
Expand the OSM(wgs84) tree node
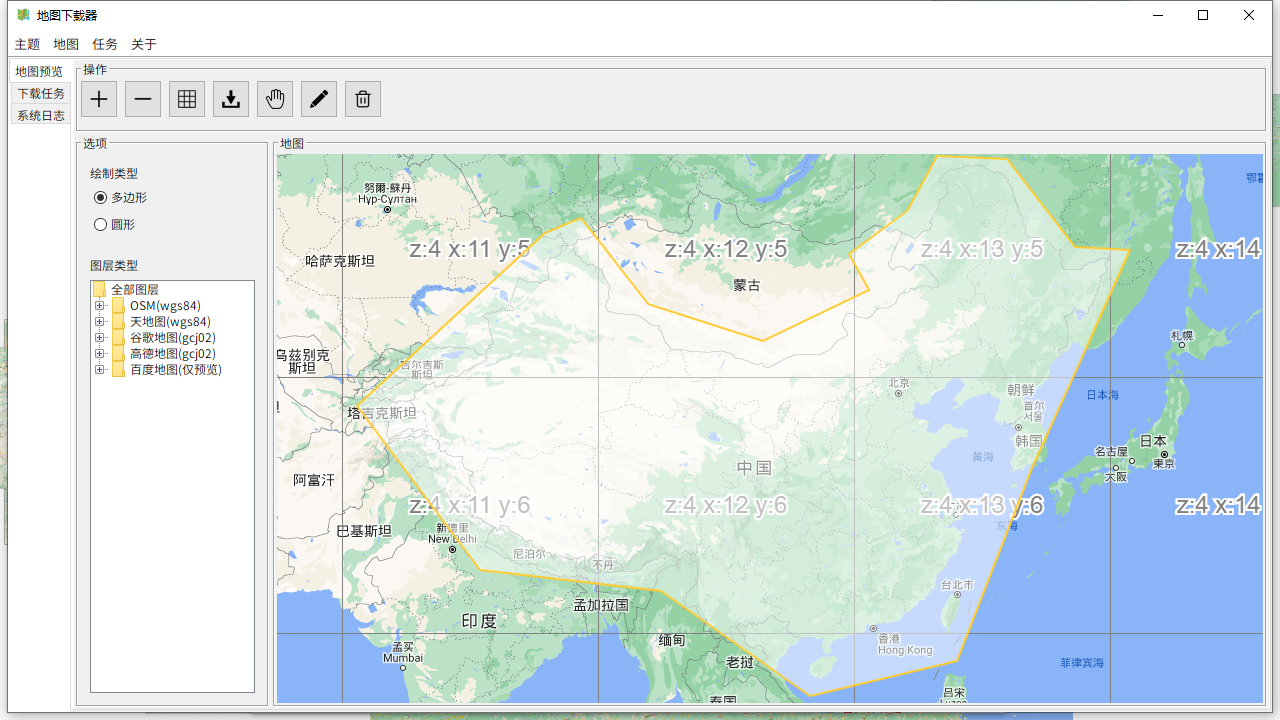(99, 306)
